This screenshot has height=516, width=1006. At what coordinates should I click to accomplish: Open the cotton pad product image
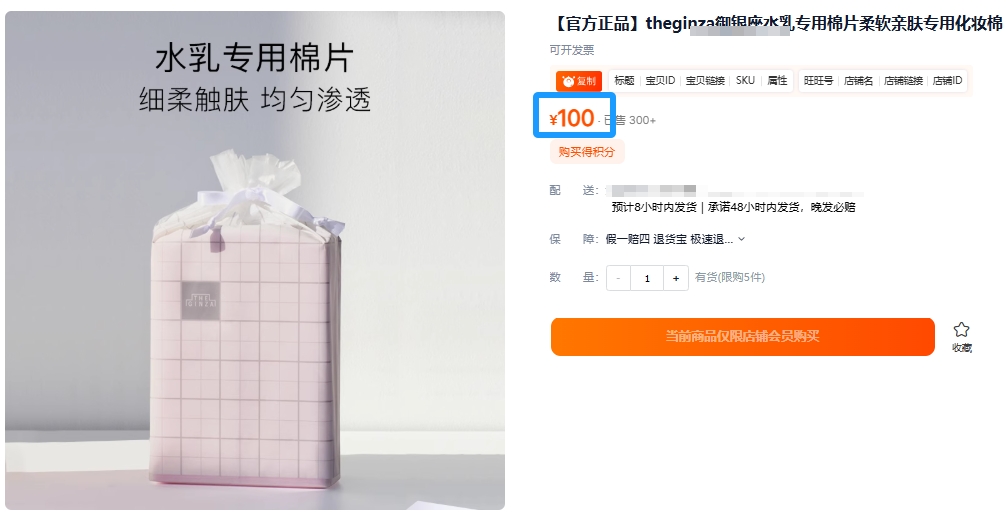coord(255,261)
